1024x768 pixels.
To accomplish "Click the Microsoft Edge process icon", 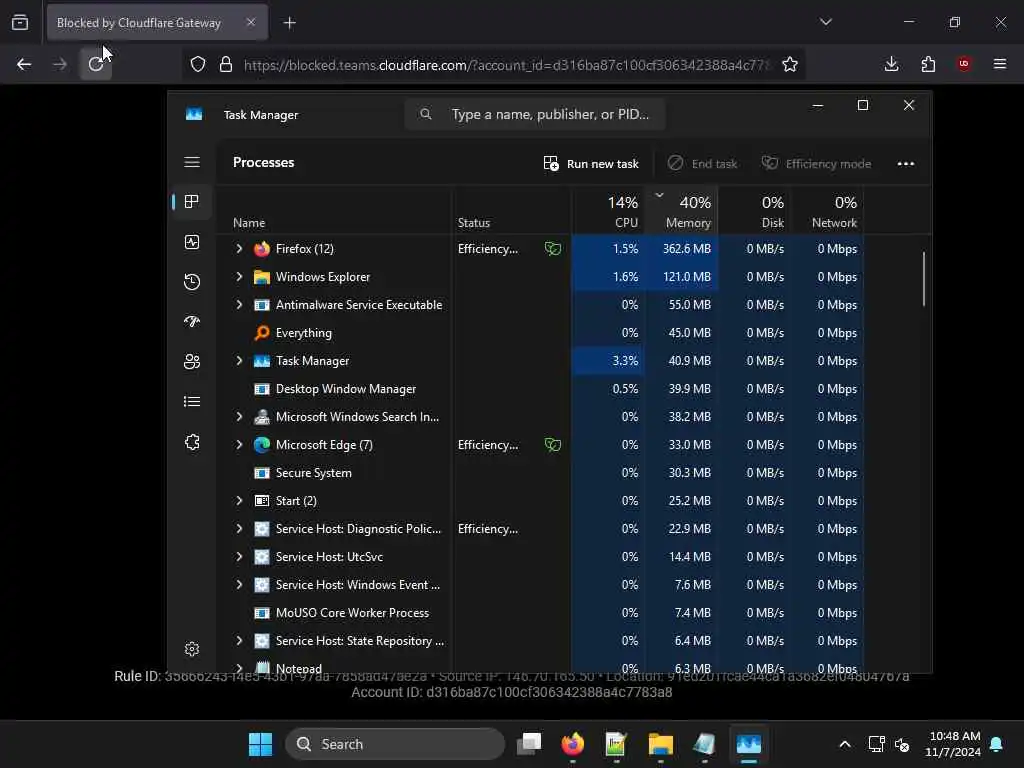I will [262, 445].
